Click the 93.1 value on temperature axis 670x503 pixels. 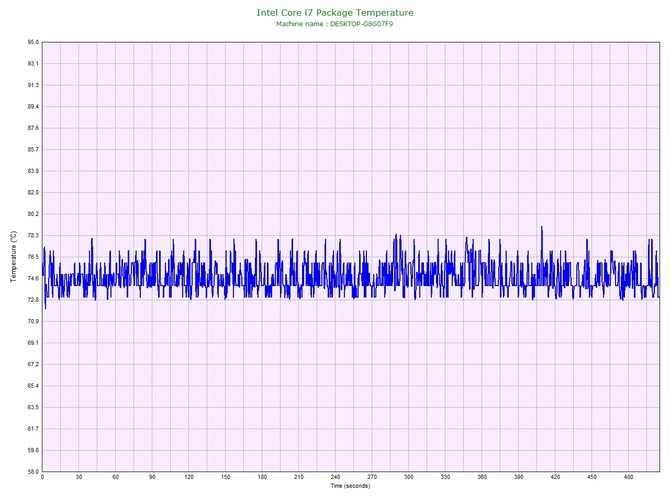[33, 64]
